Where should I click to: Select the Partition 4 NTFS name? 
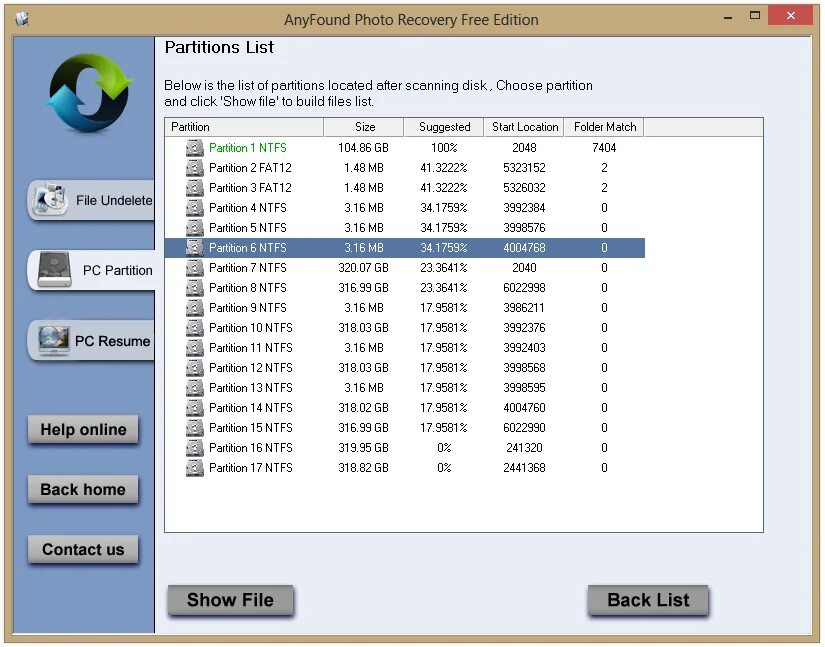pyautogui.click(x=248, y=208)
